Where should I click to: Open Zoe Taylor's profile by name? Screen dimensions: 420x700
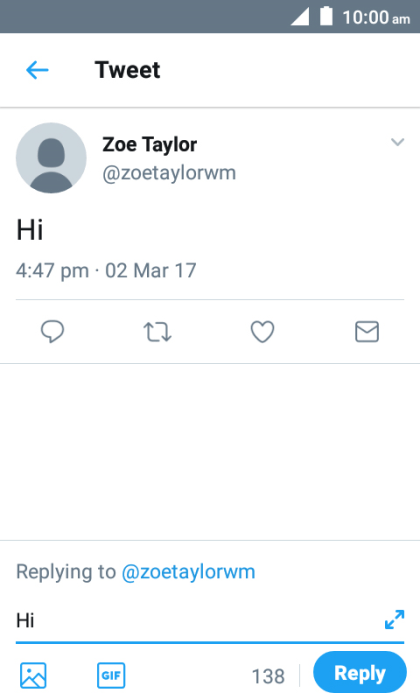click(x=150, y=145)
